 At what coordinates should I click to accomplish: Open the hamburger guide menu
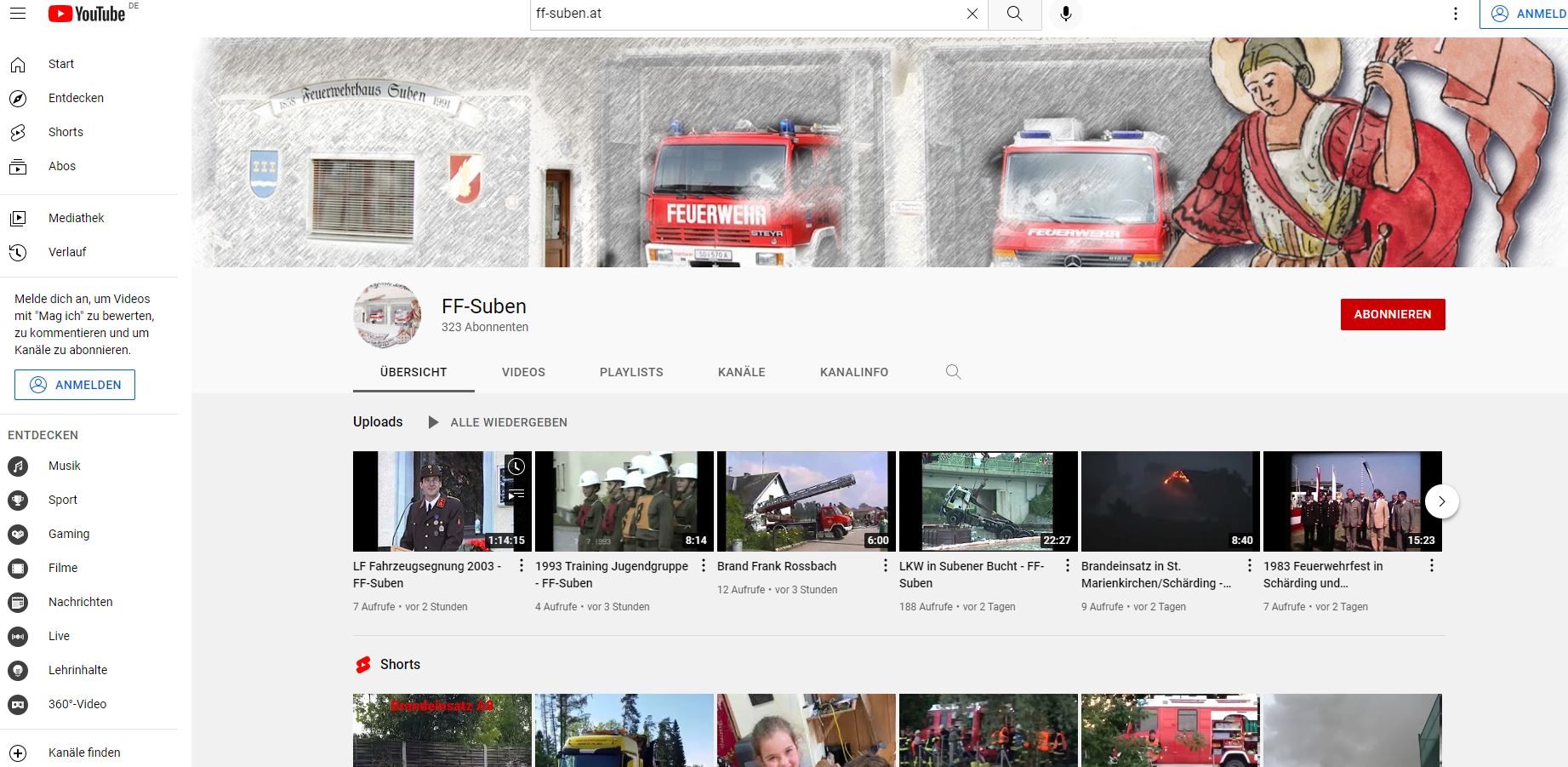[18, 14]
